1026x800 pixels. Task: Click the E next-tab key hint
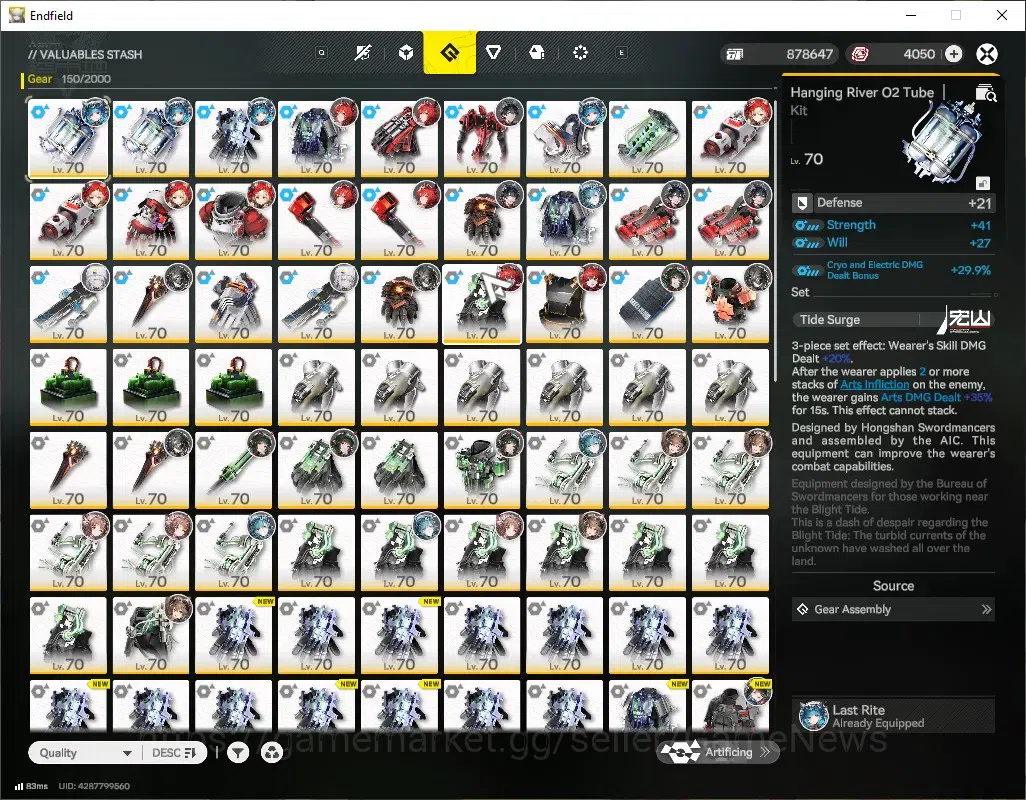pos(622,53)
